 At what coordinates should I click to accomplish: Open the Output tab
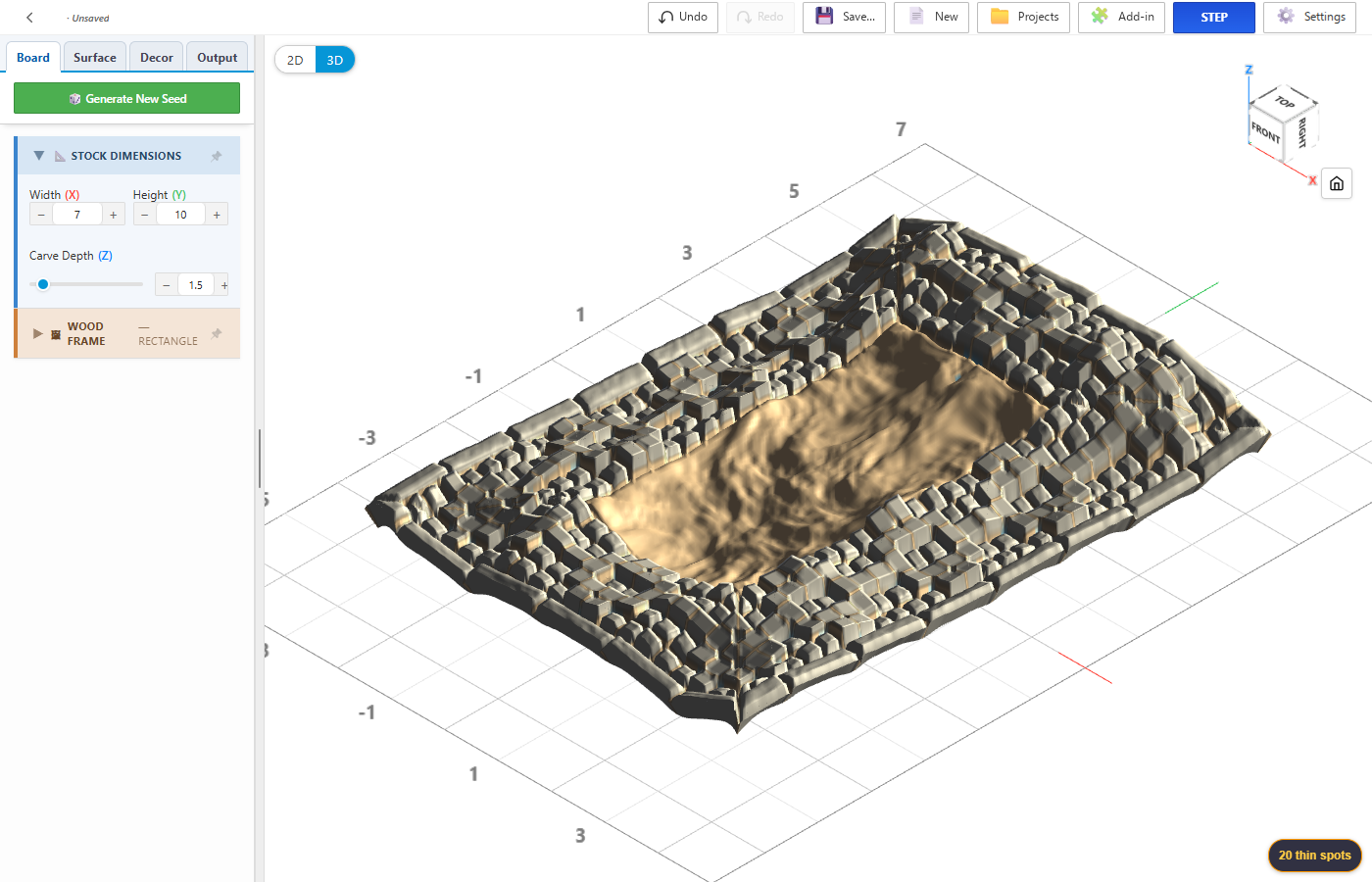pyautogui.click(x=218, y=58)
